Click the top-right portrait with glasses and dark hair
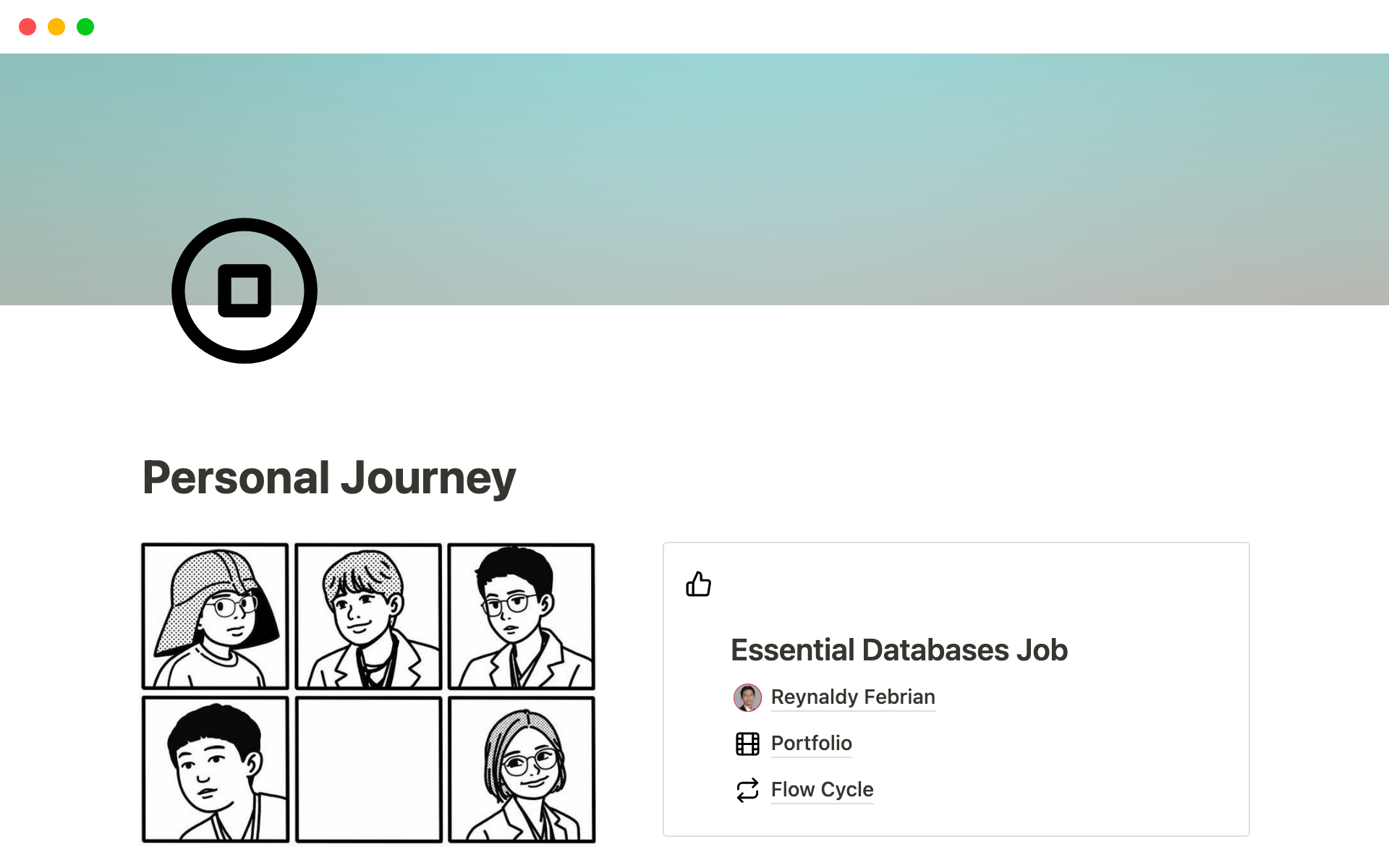Screen dimensions: 1389x868 point(521,616)
